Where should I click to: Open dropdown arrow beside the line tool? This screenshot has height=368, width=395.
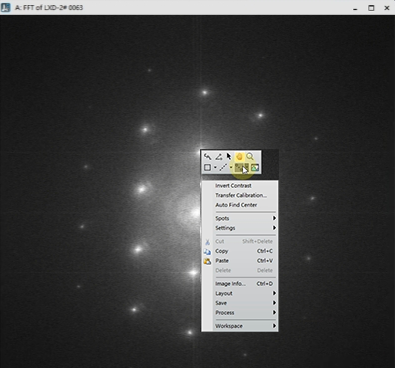pos(231,167)
